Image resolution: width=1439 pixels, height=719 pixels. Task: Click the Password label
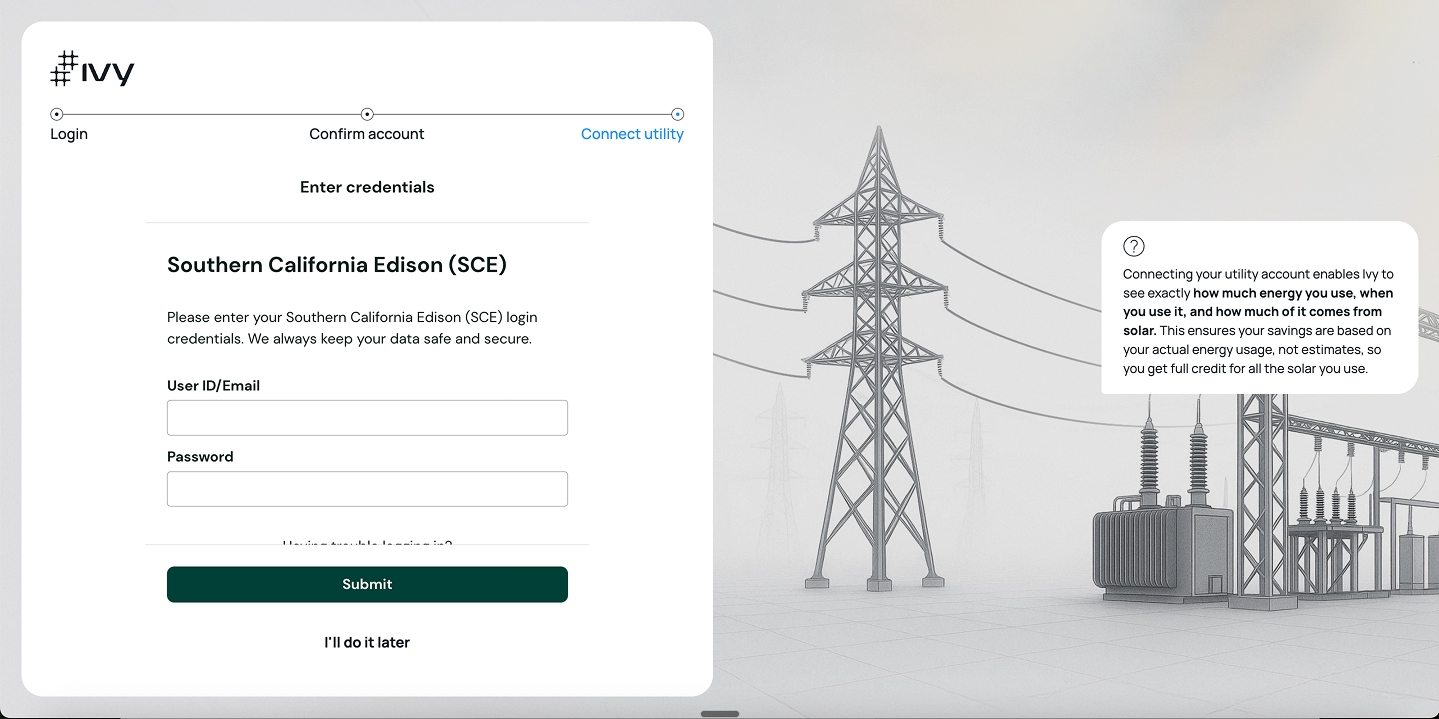200,457
